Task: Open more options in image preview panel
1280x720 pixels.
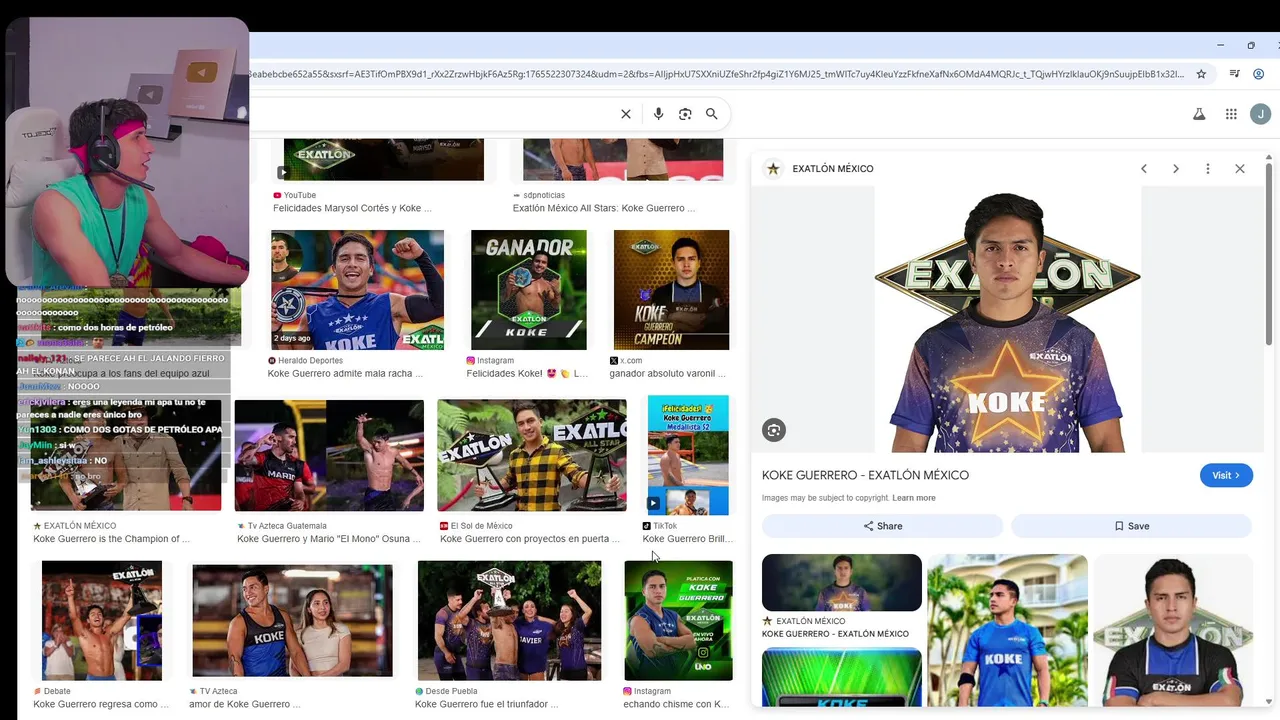Action: click(1208, 169)
